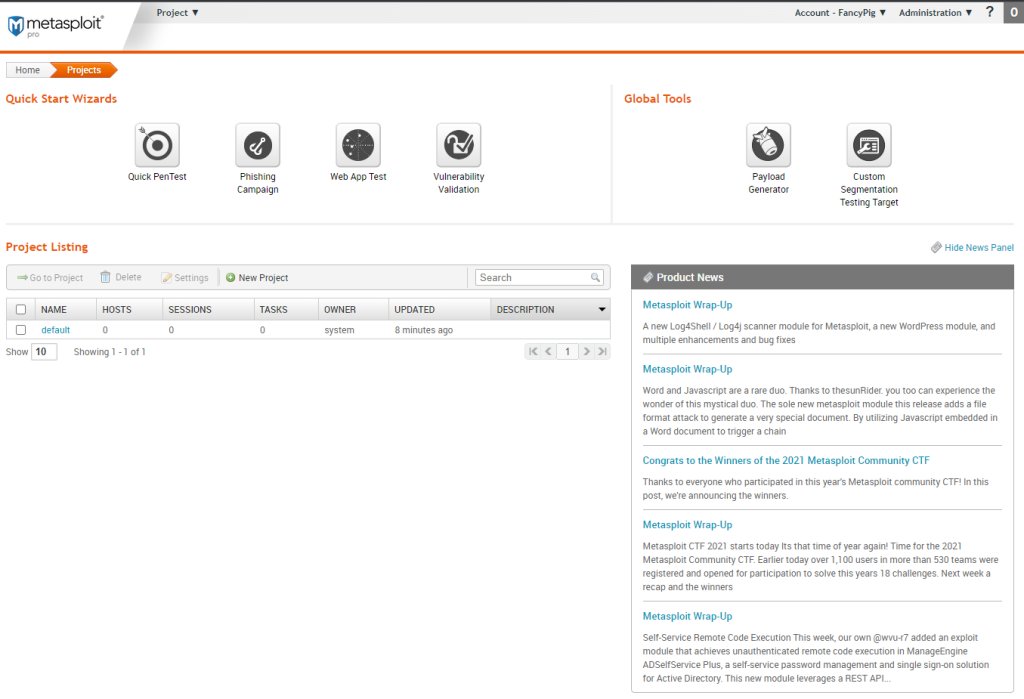Open the Administration dropdown menu
The image size is (1024, 699).
click(x=935, y=12)
